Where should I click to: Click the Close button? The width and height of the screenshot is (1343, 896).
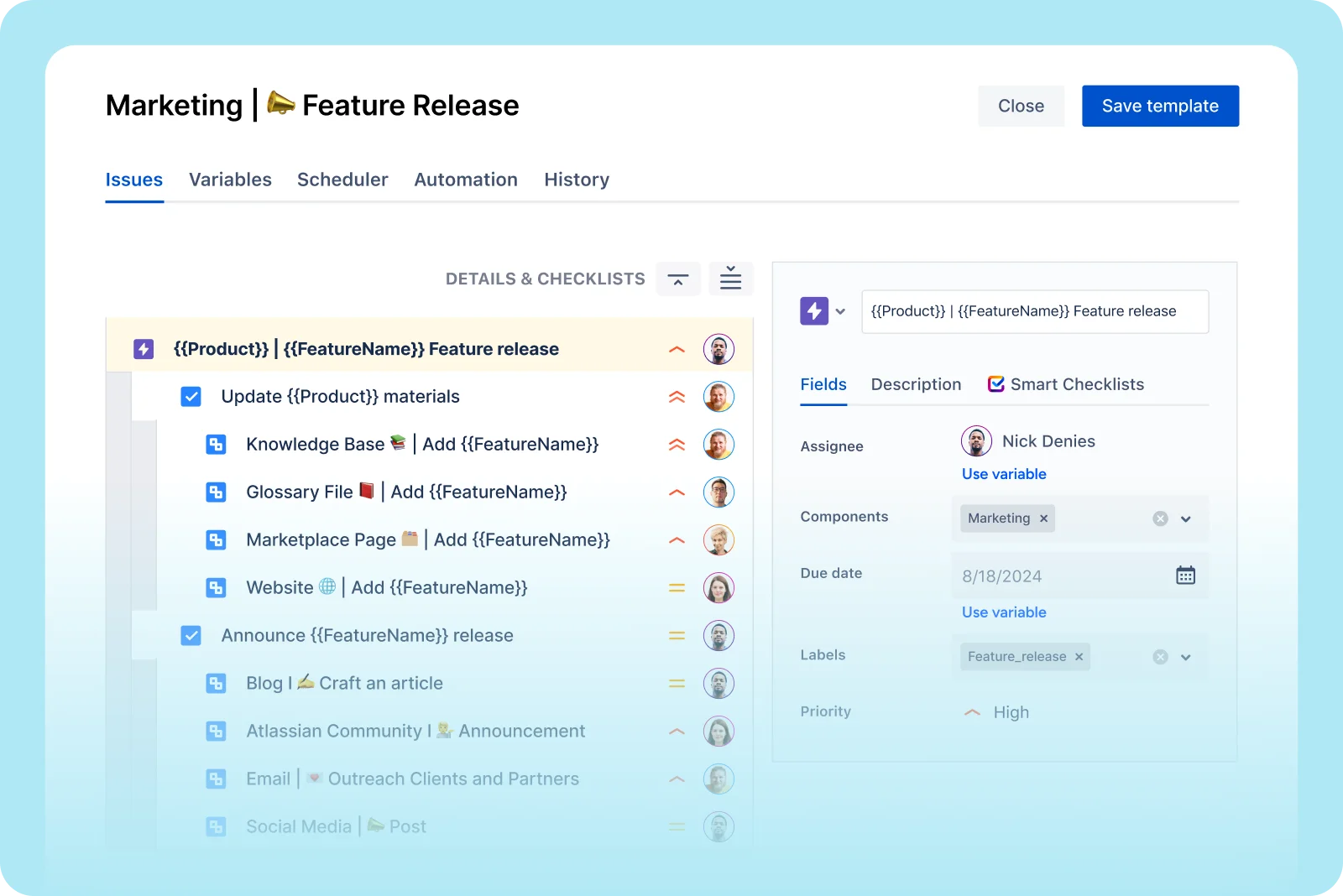click(x=1021, y=106)
